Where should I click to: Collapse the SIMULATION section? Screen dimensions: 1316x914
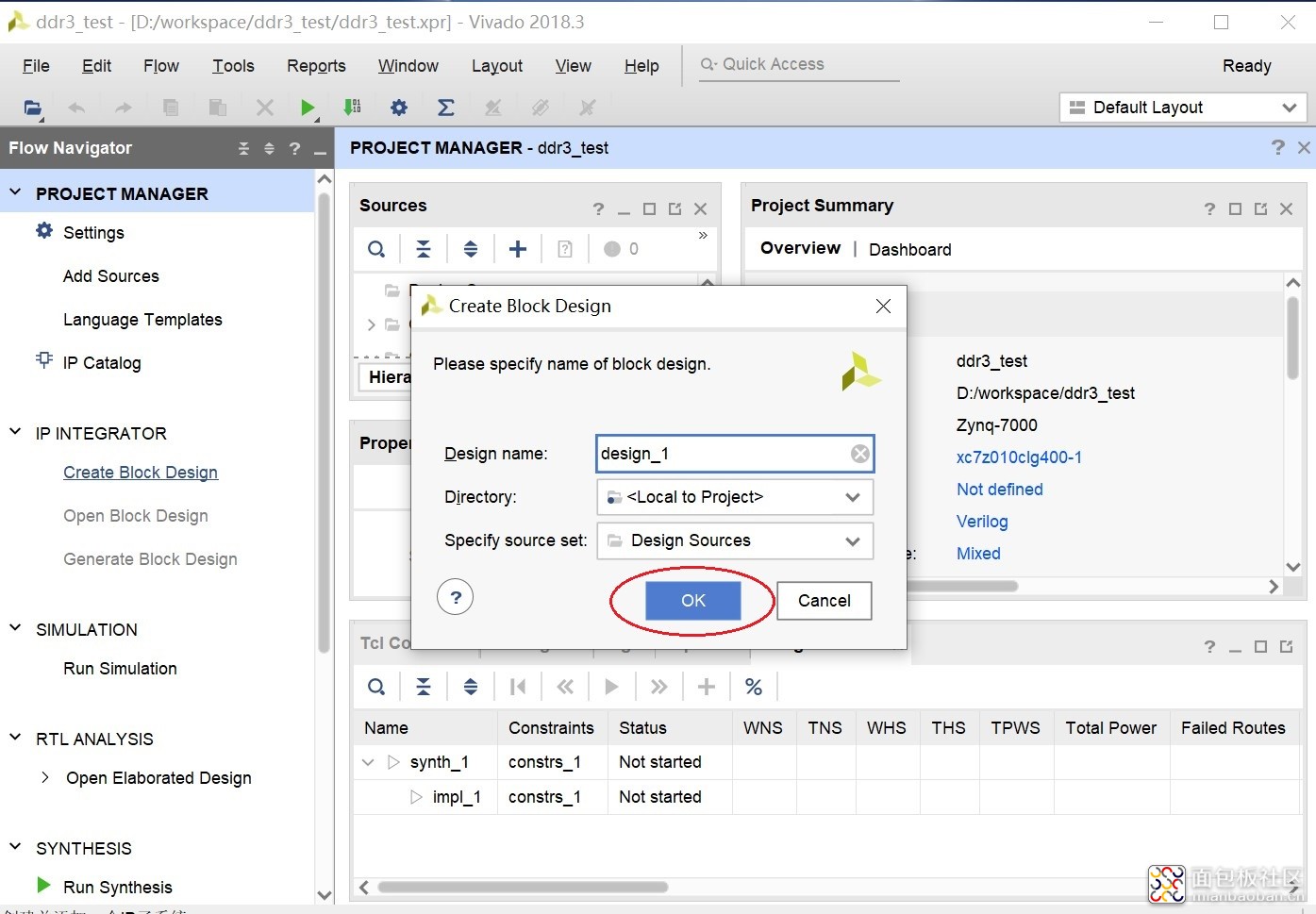click(15, 628)
